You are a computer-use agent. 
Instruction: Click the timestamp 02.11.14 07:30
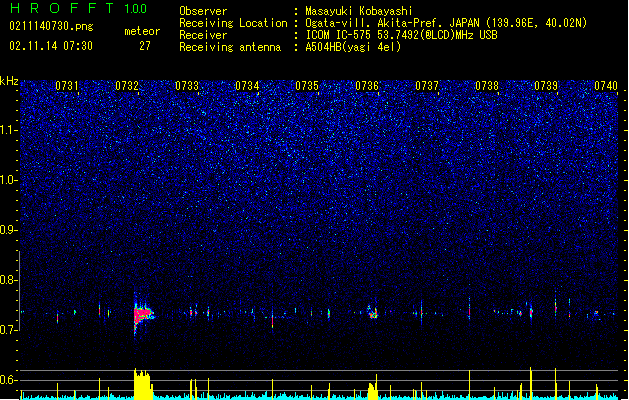51,46
